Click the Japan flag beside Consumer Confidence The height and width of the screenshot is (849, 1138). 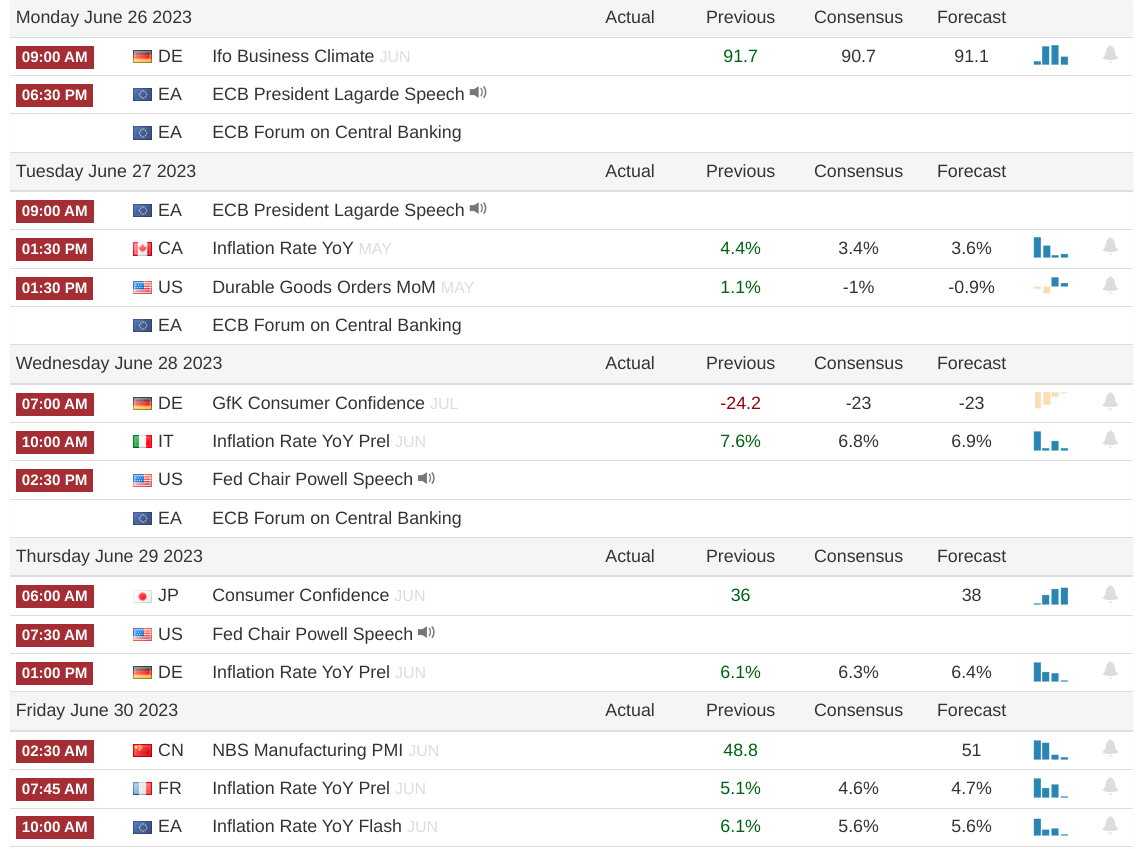[142, 596]
